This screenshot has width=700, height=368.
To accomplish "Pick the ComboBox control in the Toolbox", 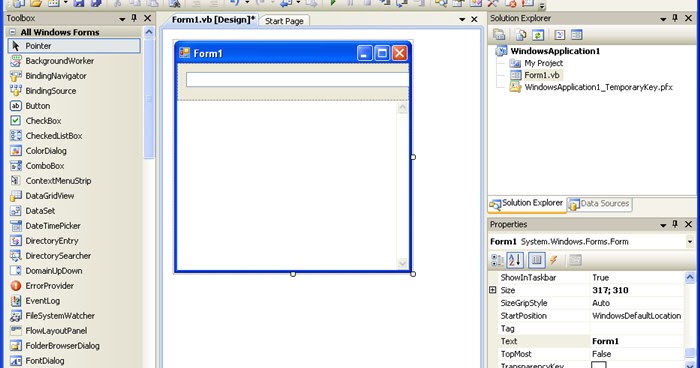I will pos(74,166).
